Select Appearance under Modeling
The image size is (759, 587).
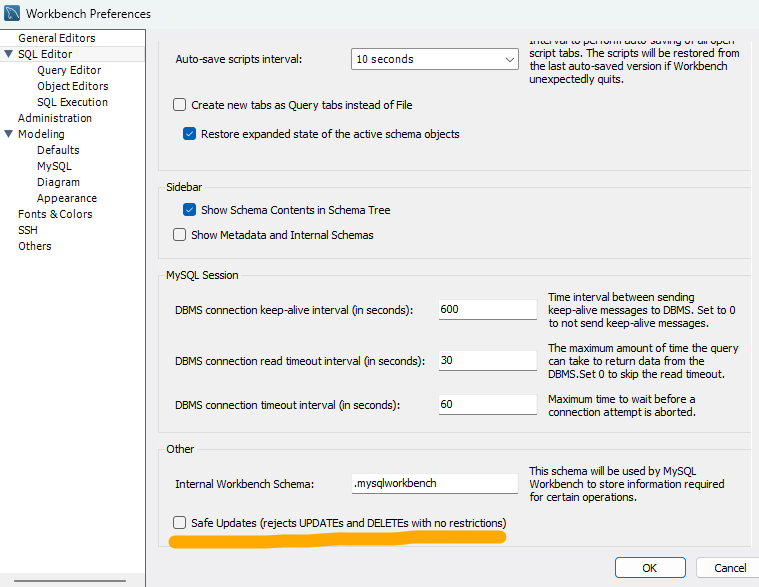pos(67,197)
